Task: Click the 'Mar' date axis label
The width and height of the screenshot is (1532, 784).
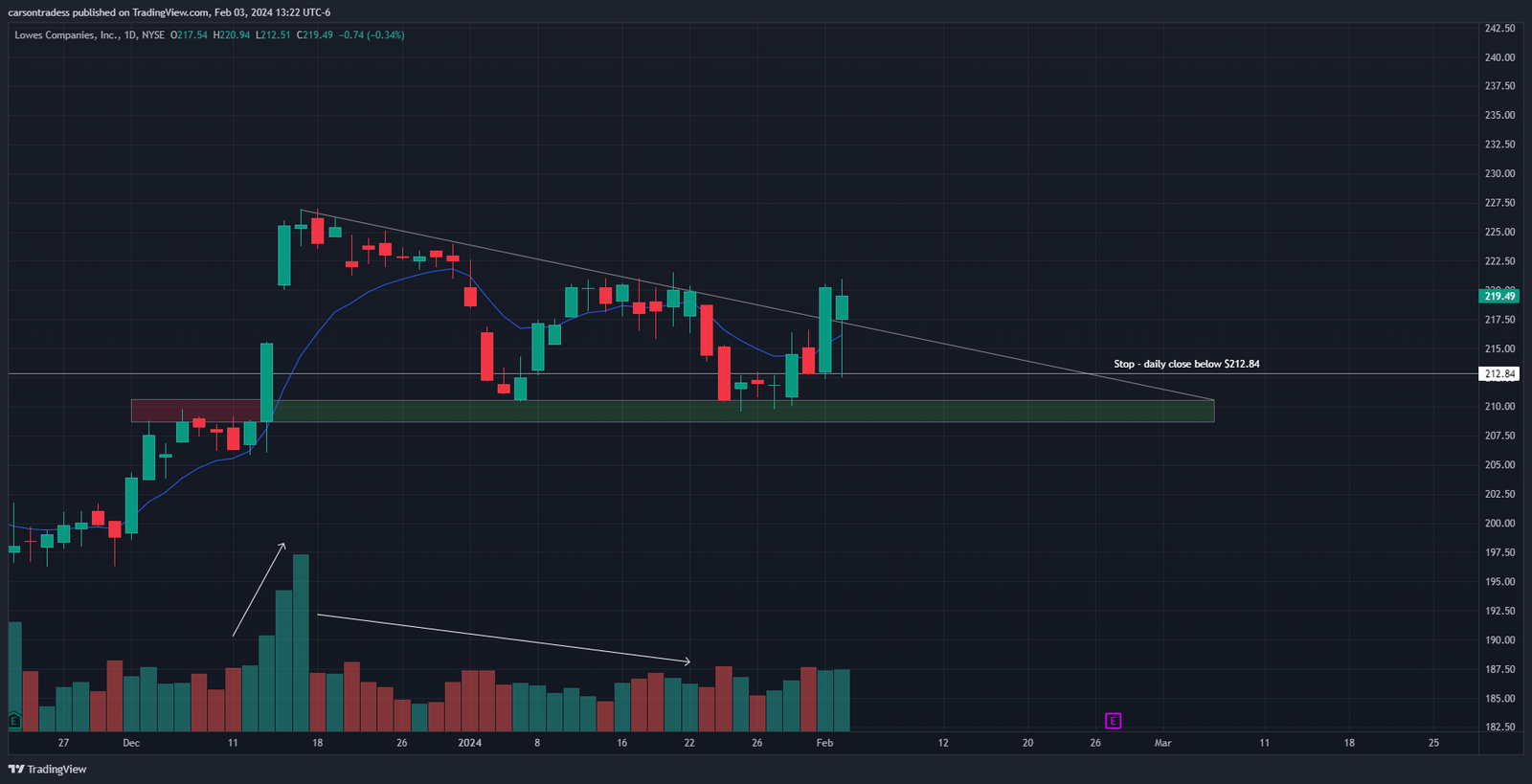Action: pos(1162,743)
